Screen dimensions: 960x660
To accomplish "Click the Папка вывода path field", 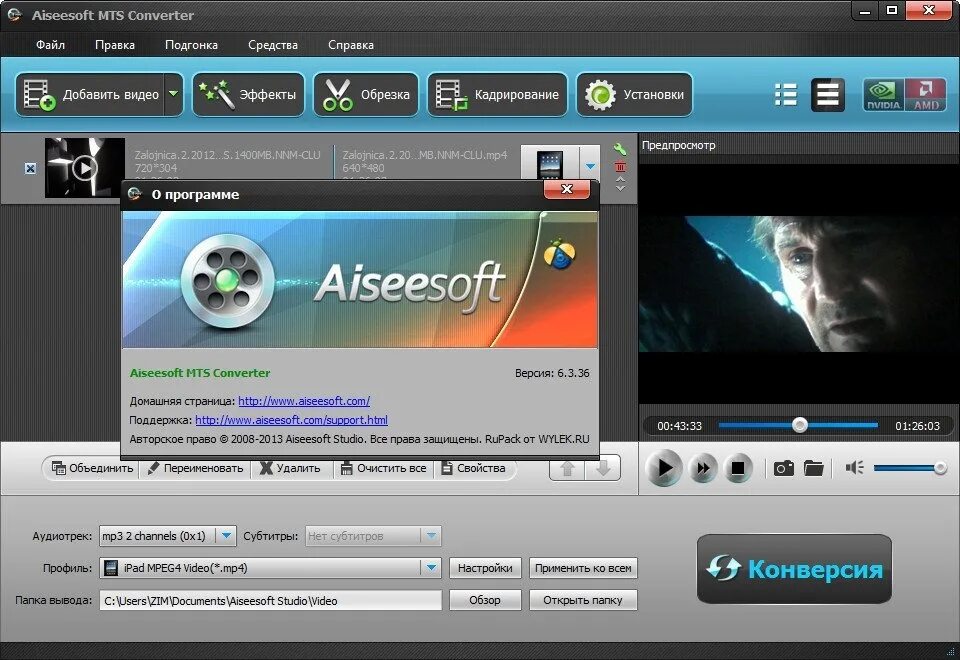I will point(270,601).
